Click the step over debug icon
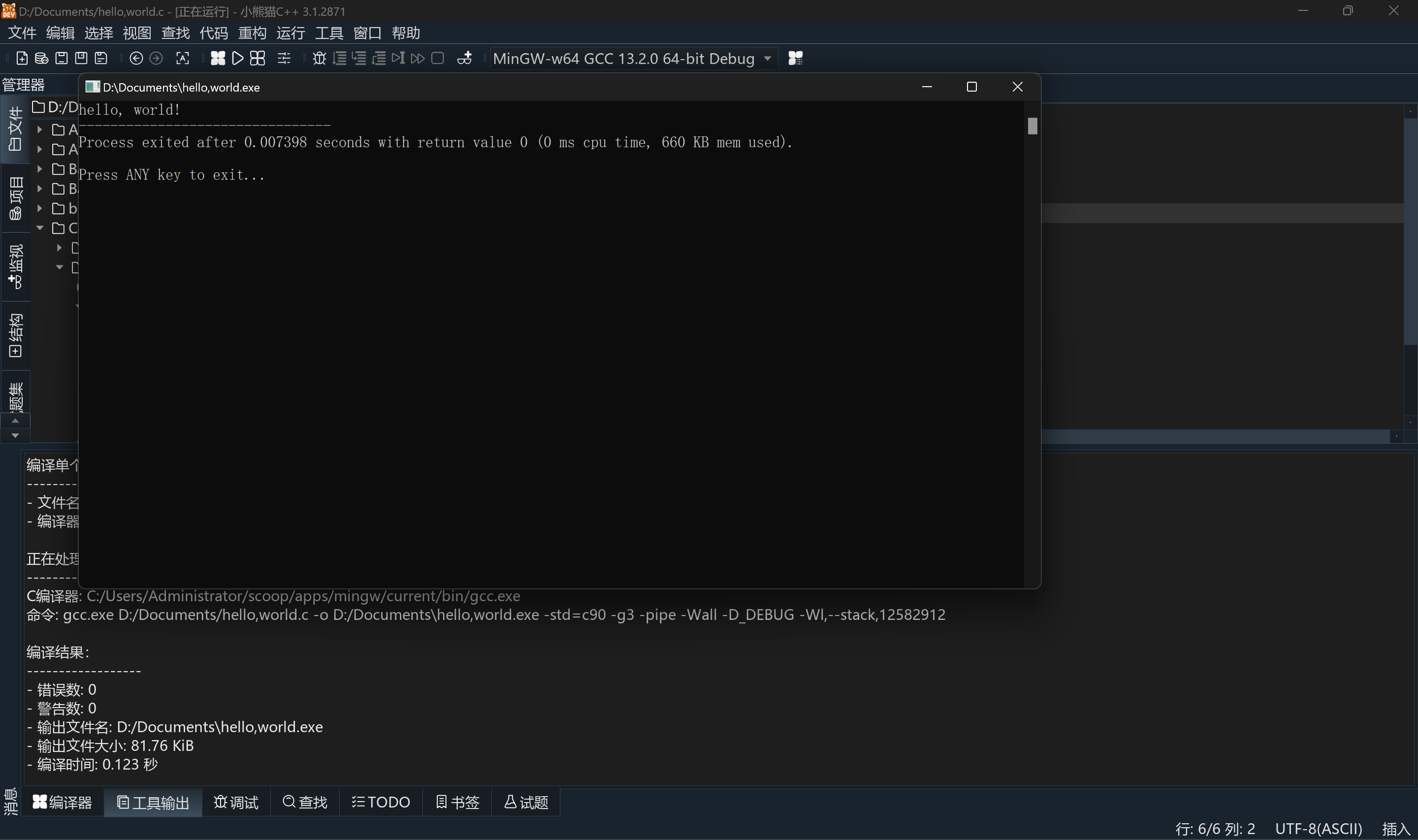The image size is (1418, 840). pos(339,58)
